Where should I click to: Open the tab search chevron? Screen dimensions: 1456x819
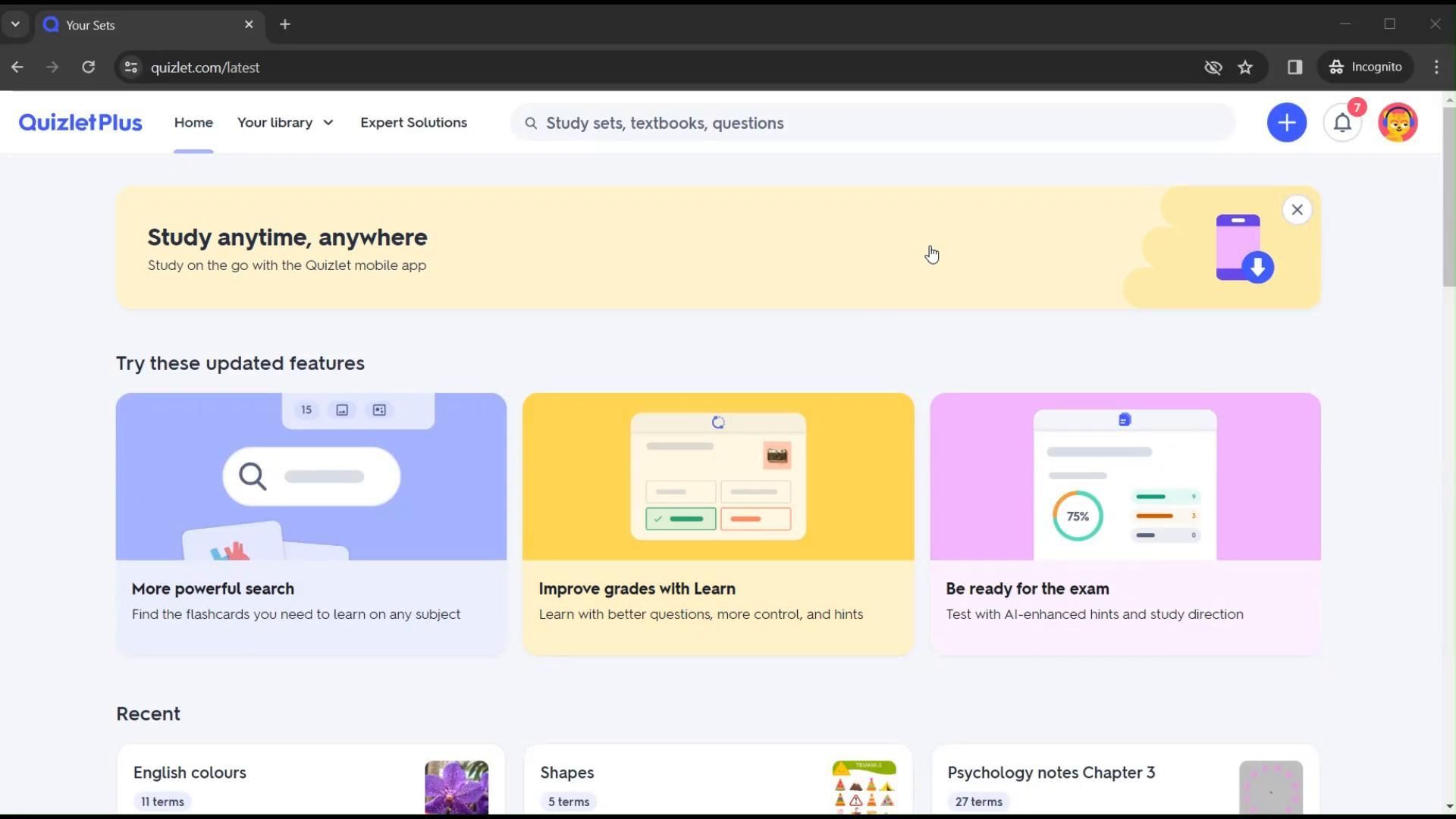click(15, 24)
